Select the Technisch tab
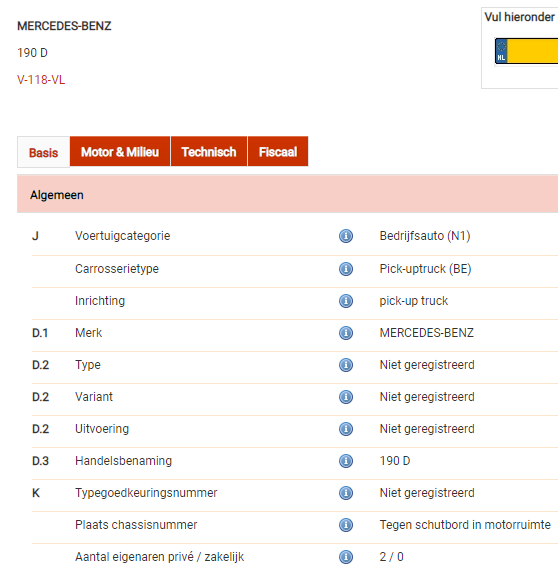 pyautogui.click(x=209, y=151)
